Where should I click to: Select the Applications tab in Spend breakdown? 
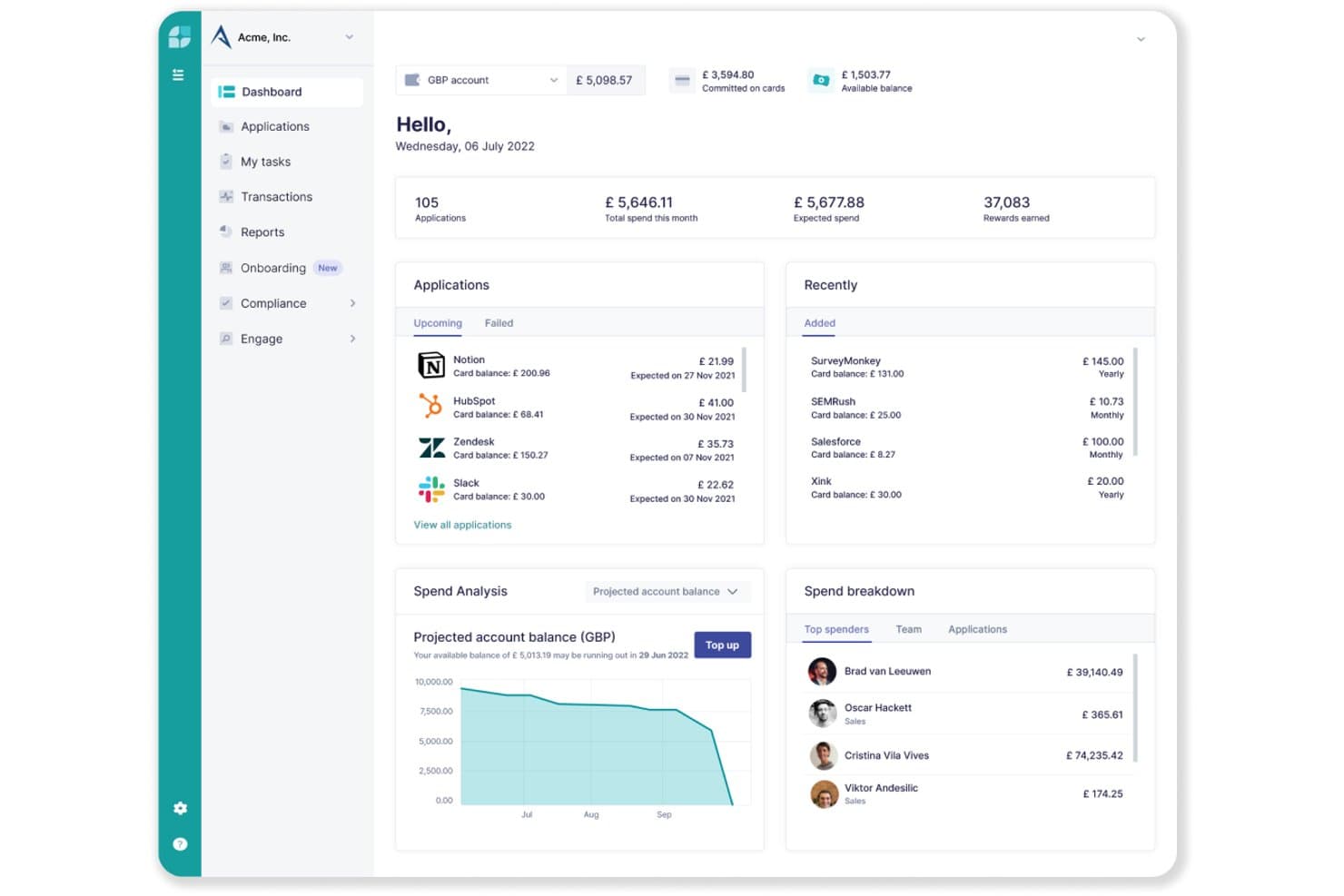(x=977, y=629)
